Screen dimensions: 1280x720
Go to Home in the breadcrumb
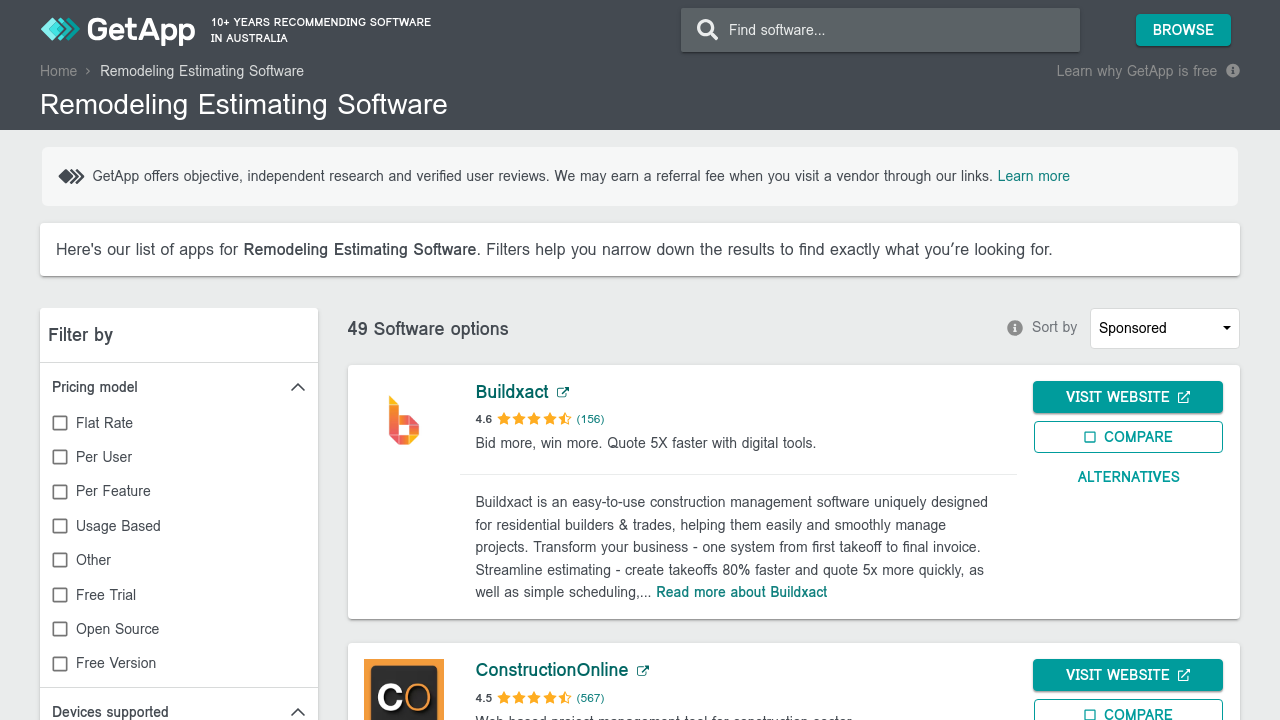pos(58,71)
